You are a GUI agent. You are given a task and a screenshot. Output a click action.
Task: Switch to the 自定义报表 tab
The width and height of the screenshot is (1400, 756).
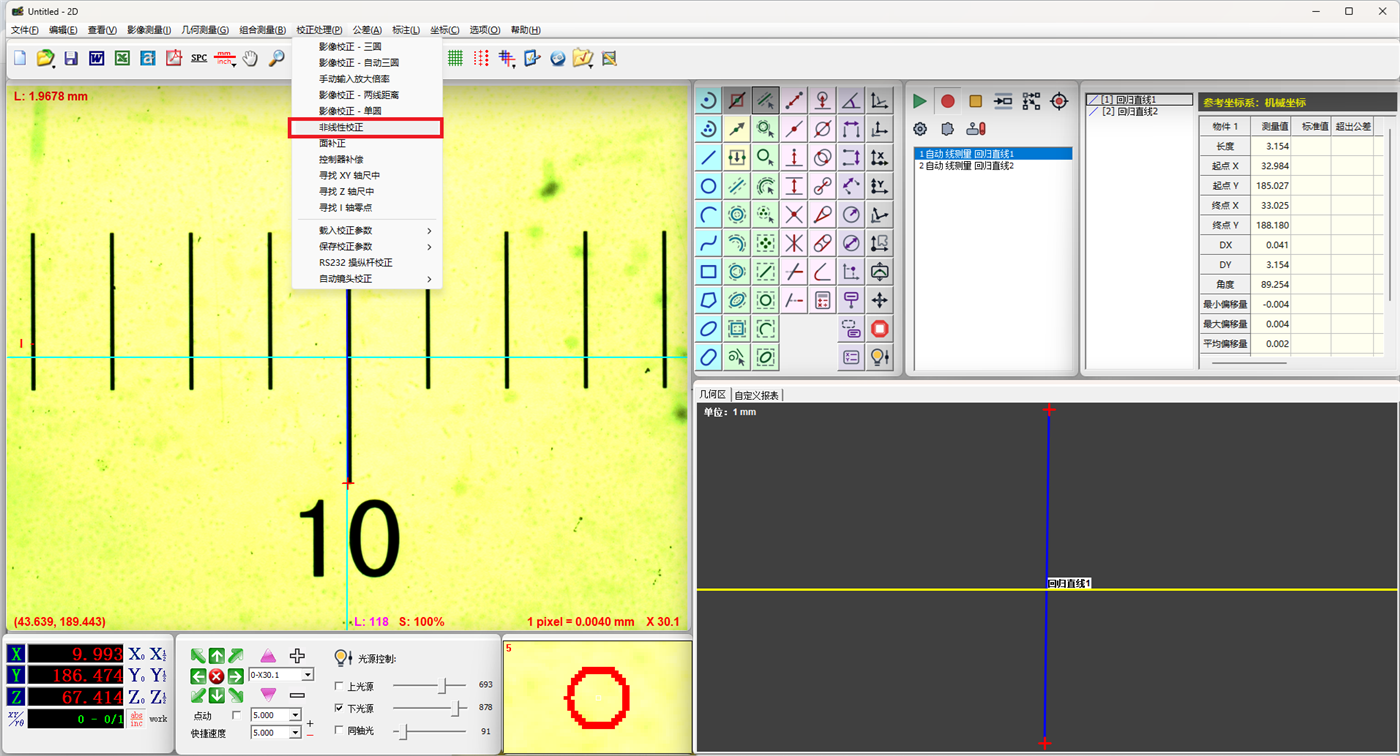click(756, 395)
